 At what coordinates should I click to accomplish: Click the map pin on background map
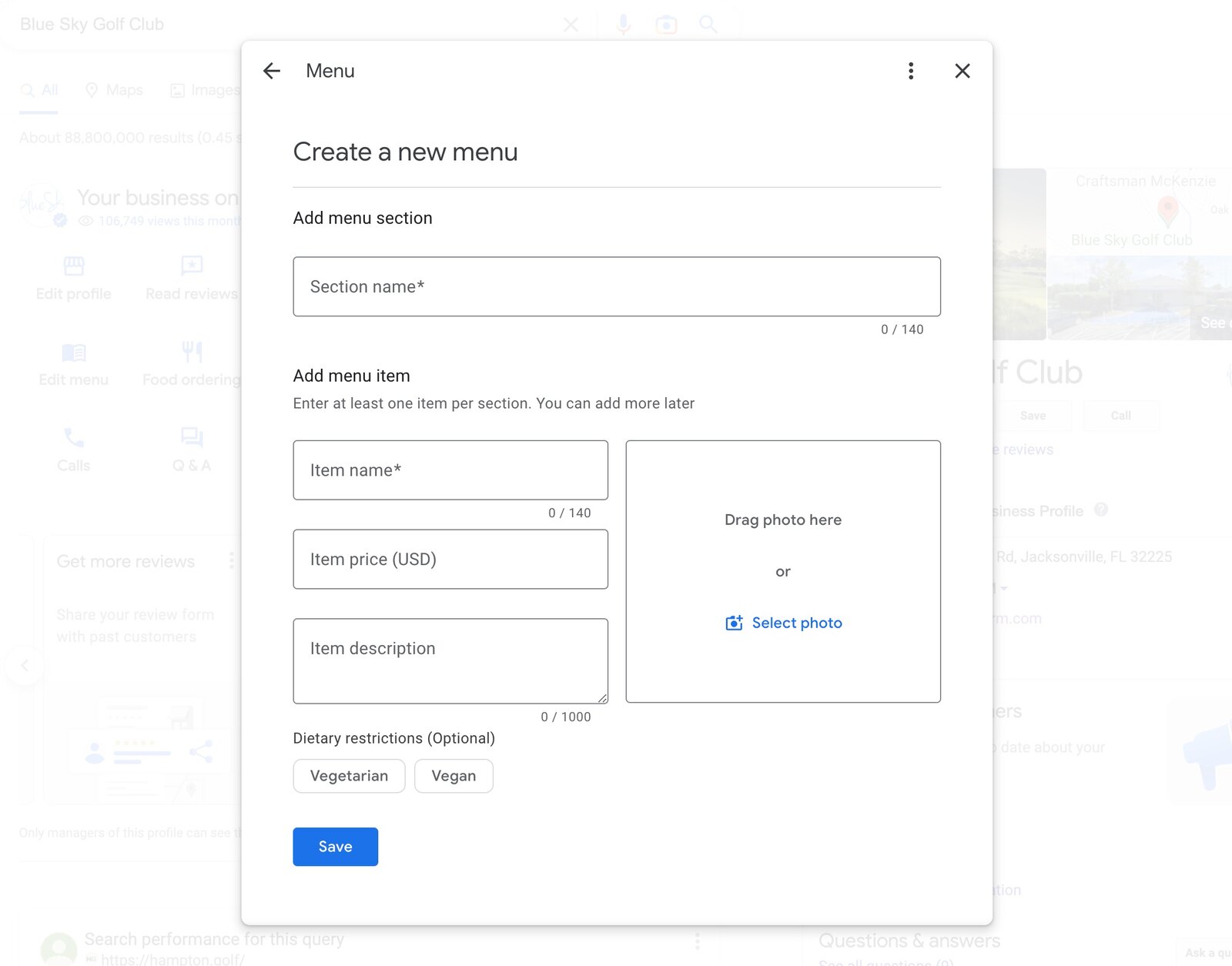1168,210
